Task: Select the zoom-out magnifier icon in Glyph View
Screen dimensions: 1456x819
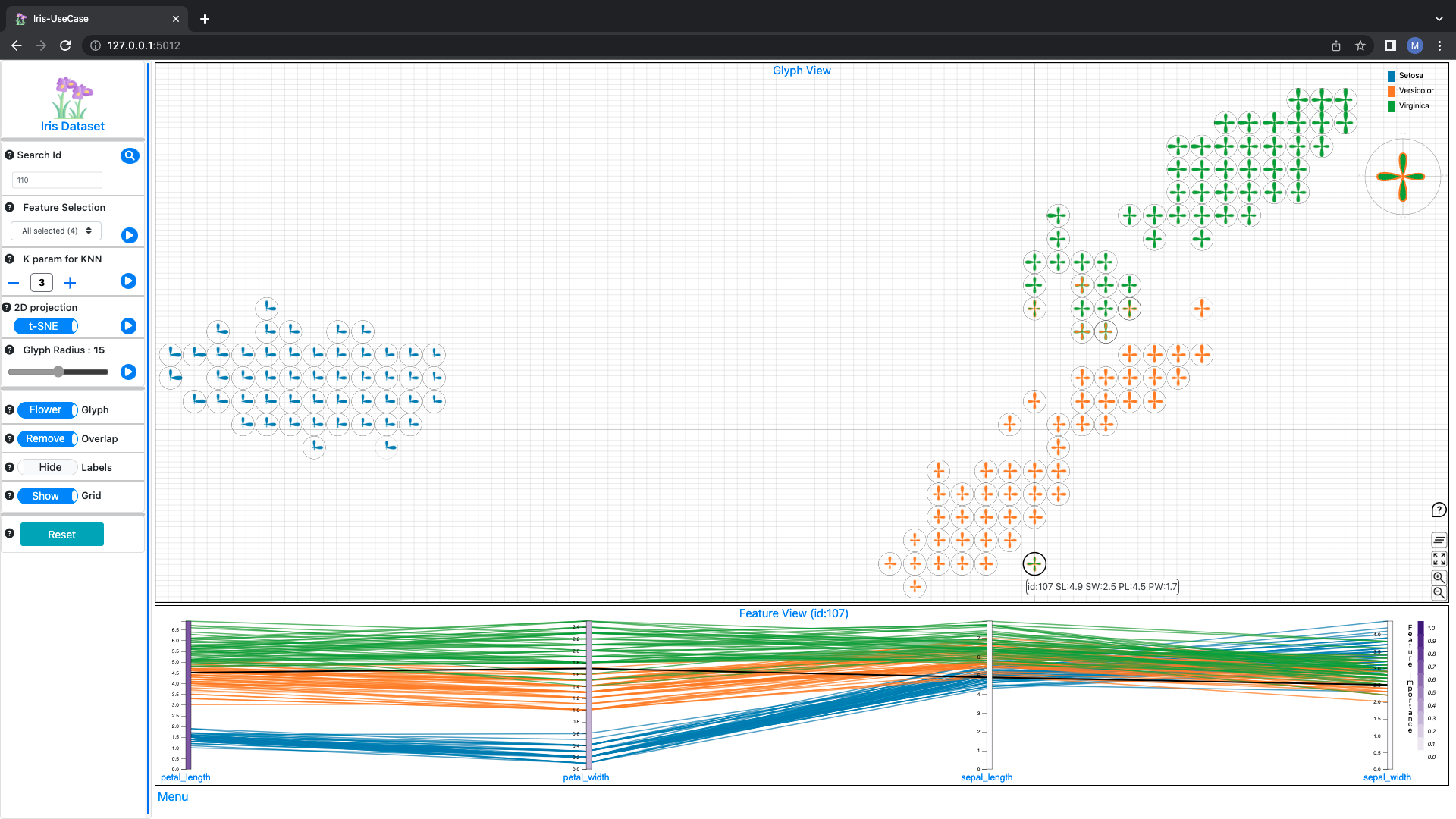Action: 1439,593
